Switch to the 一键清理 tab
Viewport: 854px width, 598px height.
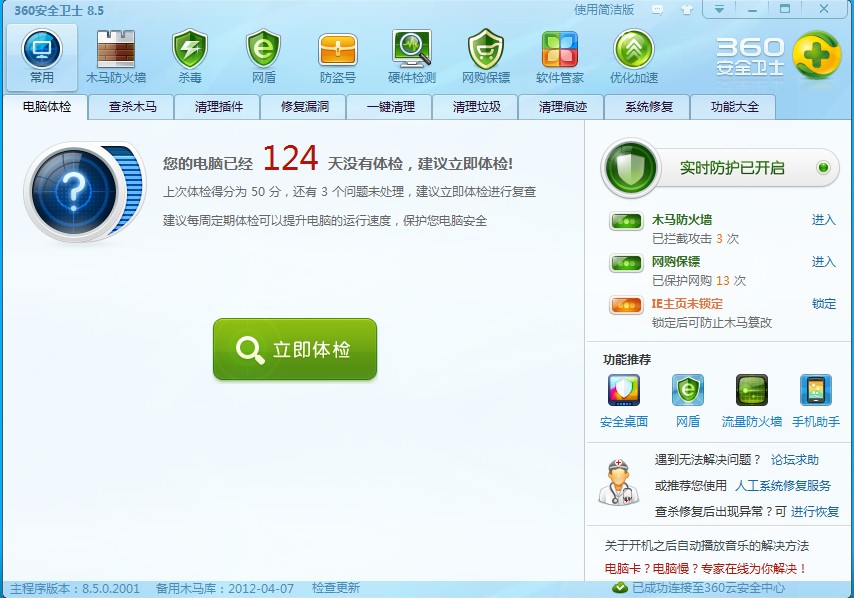tap(391, 107)
